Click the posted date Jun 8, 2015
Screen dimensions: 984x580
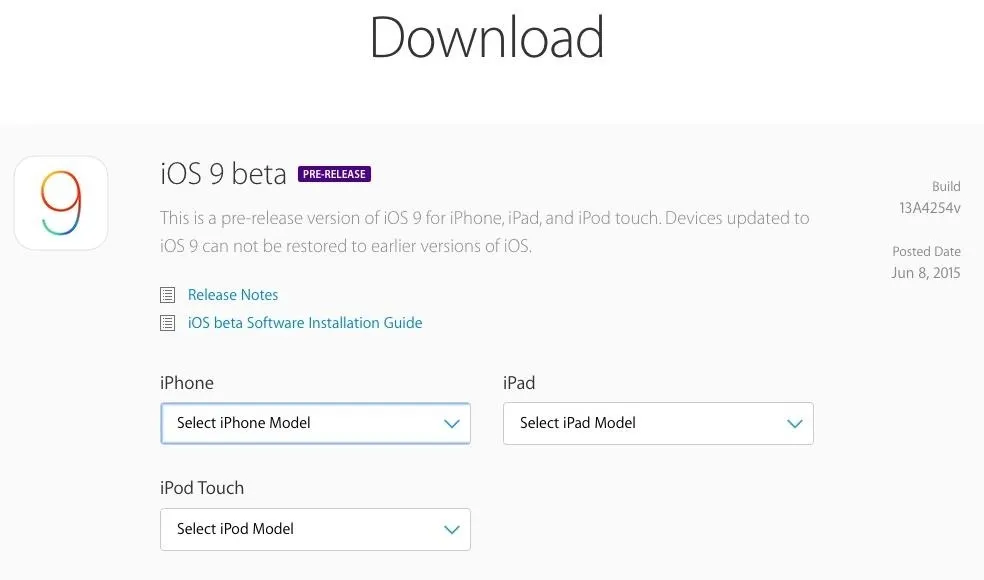(x=926, y=273)
